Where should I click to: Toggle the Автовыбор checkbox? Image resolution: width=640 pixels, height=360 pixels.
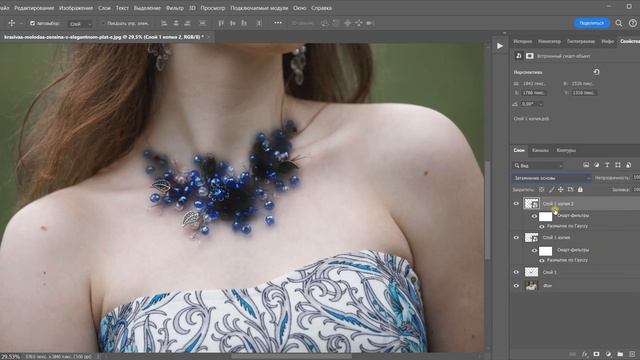pyautogui.click(x=33, y=24)
